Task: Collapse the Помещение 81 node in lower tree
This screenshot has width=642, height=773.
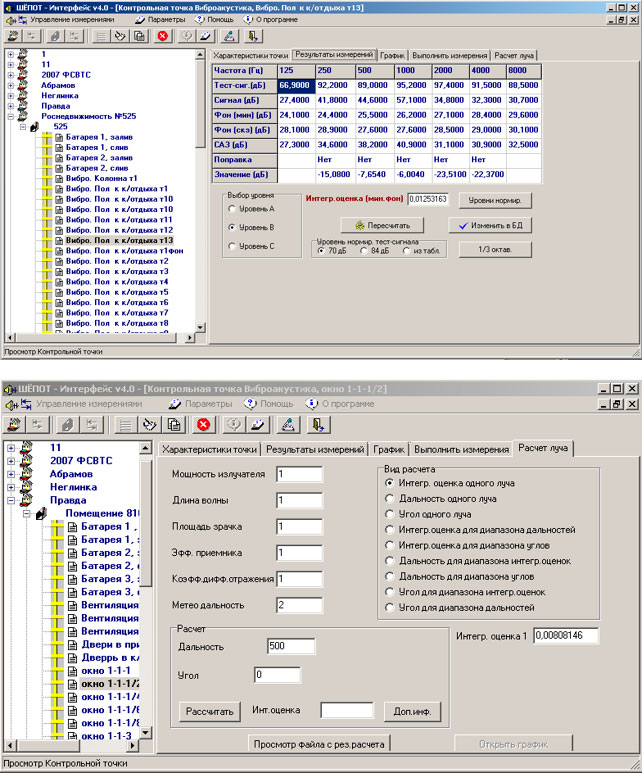Action: [x=27, y=514]
